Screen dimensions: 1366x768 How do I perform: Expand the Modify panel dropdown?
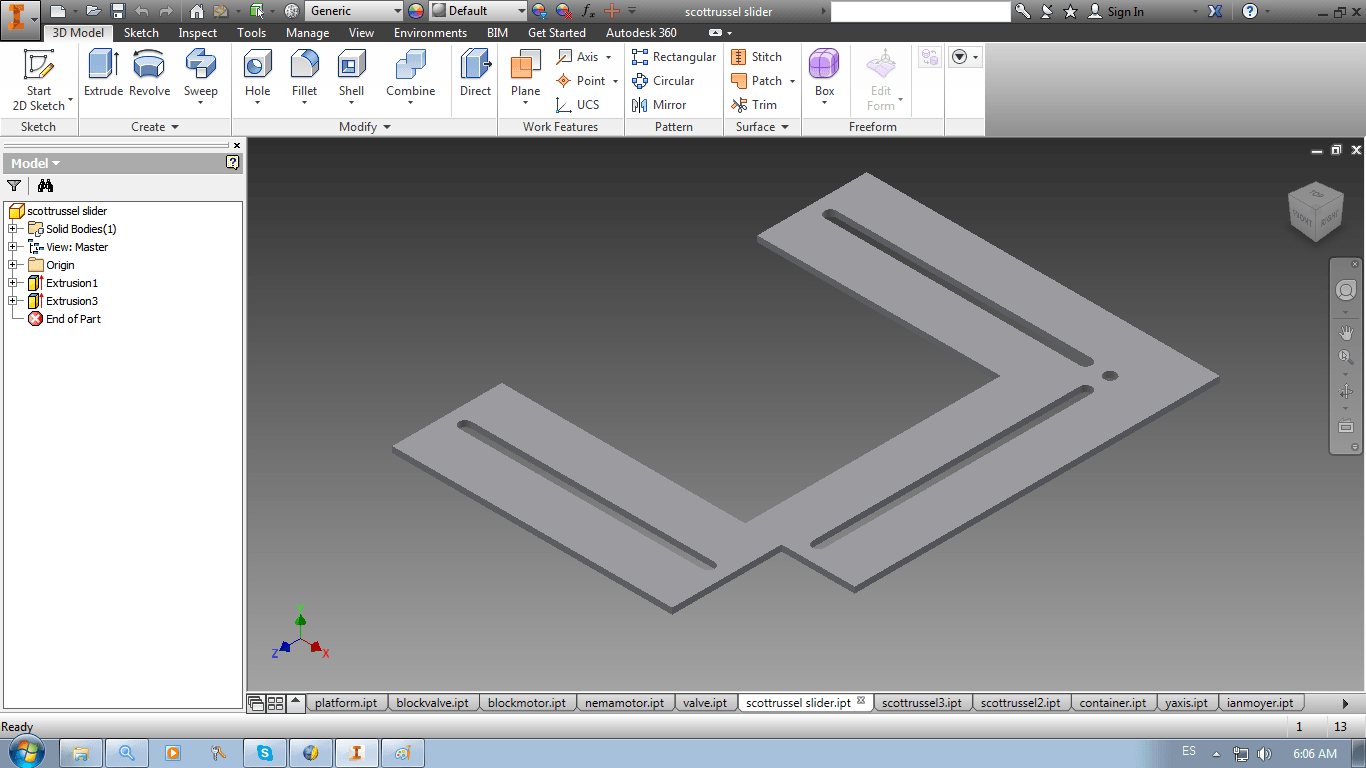tap(365, 127)
